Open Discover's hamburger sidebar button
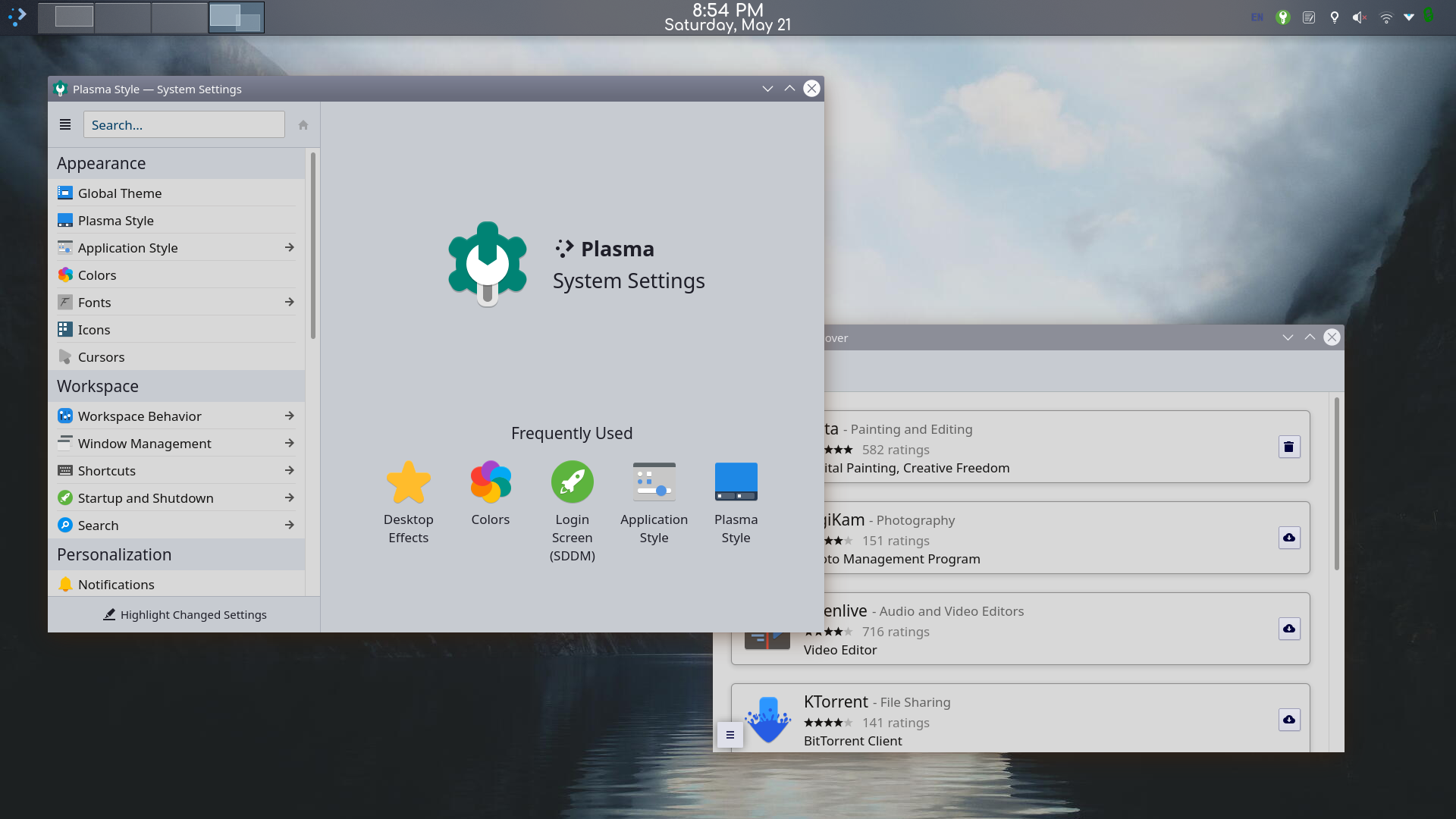 click(x=730, y=735)
